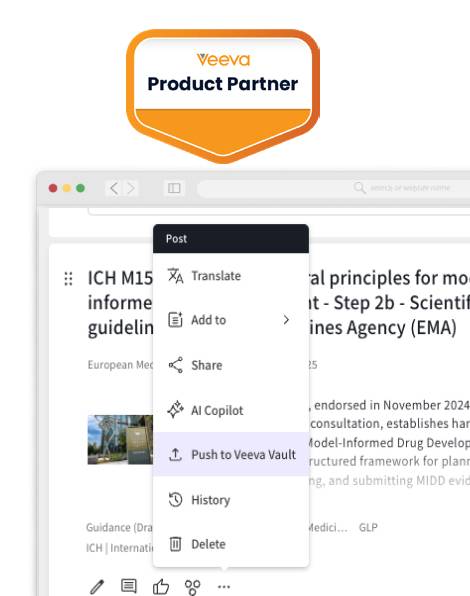Click the Post menu header
Viewport: 470px width, 596px height.
tap(231, 239)
